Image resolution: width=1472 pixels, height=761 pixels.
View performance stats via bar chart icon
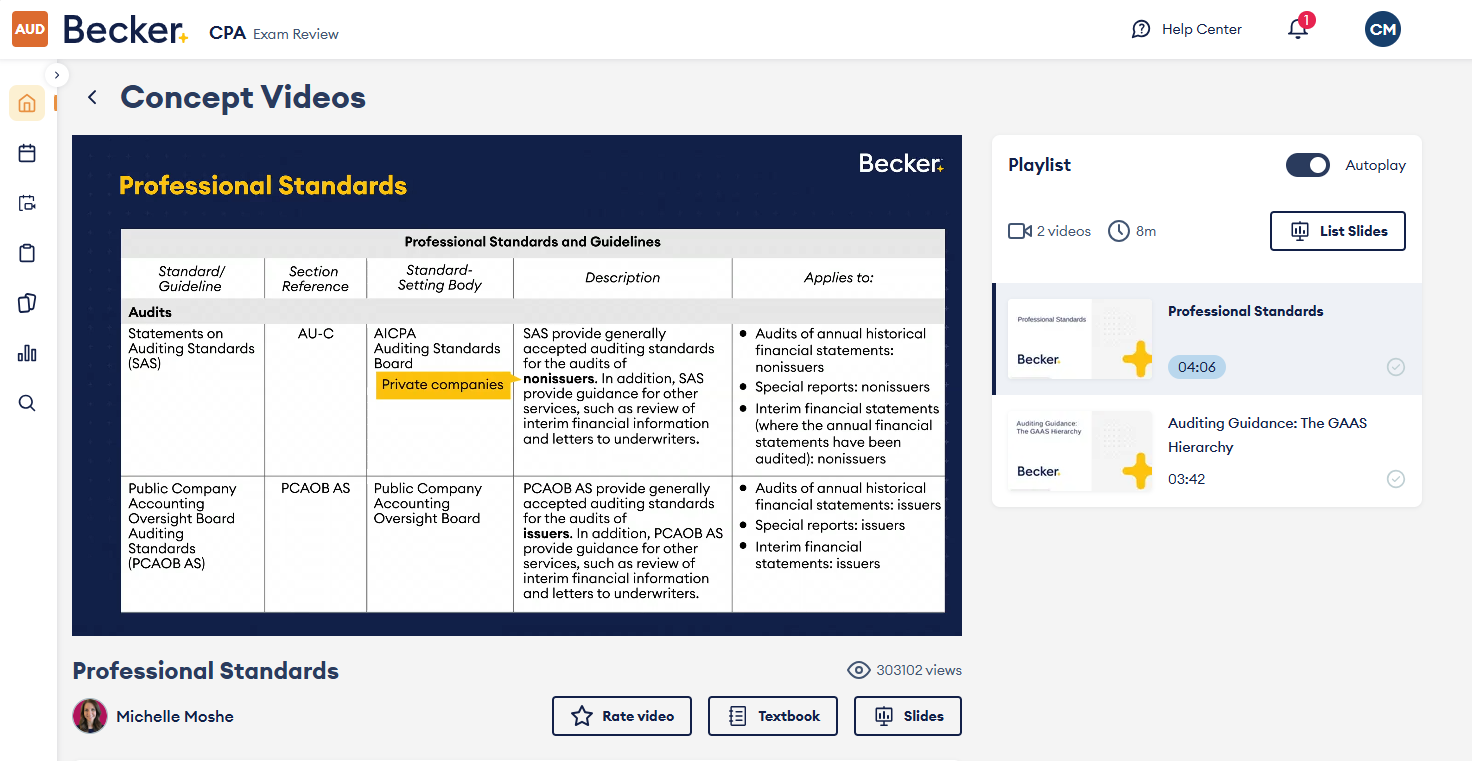point(26,352)
